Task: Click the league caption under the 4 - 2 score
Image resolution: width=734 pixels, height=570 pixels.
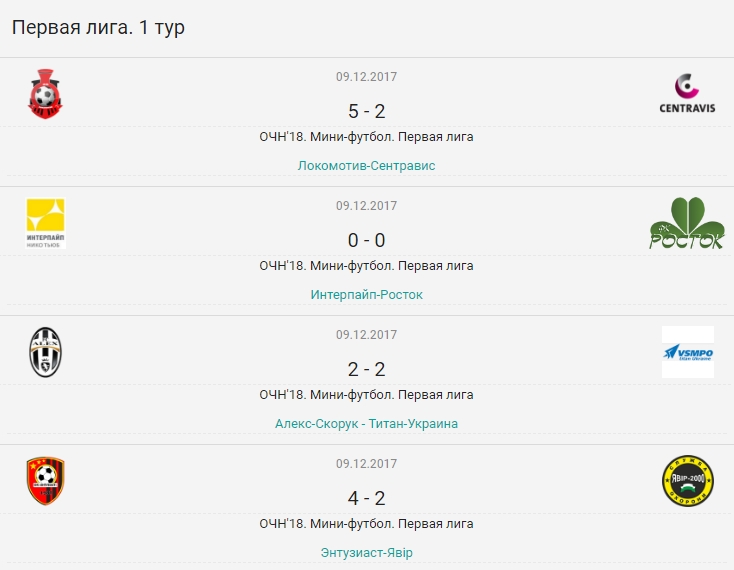Action: point(367,524)
